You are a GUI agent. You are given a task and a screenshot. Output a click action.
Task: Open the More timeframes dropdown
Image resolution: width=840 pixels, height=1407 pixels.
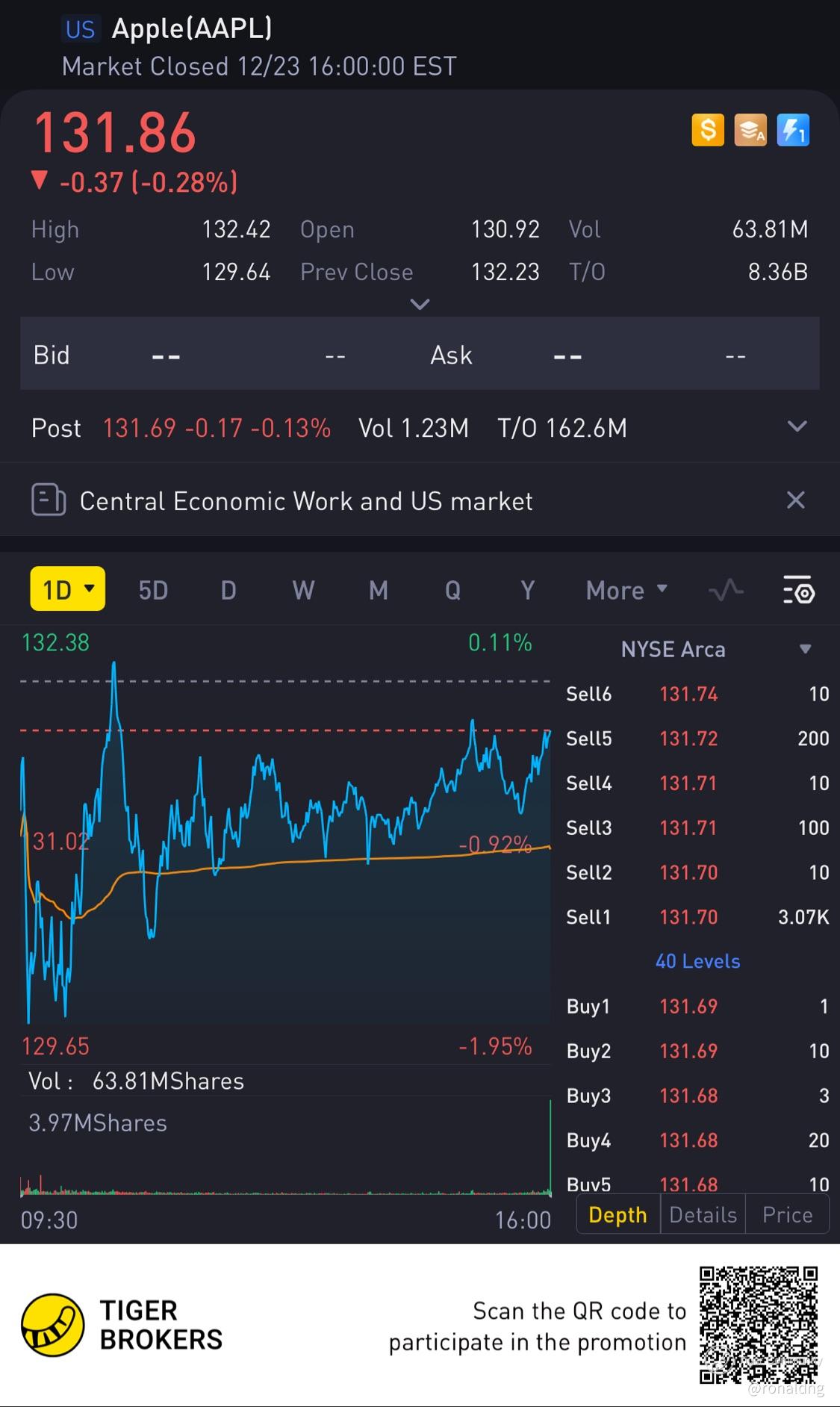(x=626, y=591)
